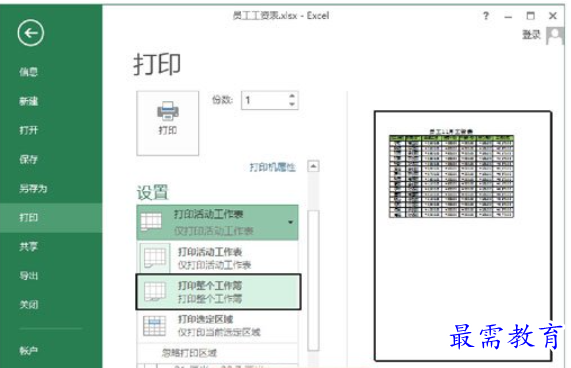Open Help with the question mark icon
This screenshot has height=368, width=571.
(x=486, y=16)
